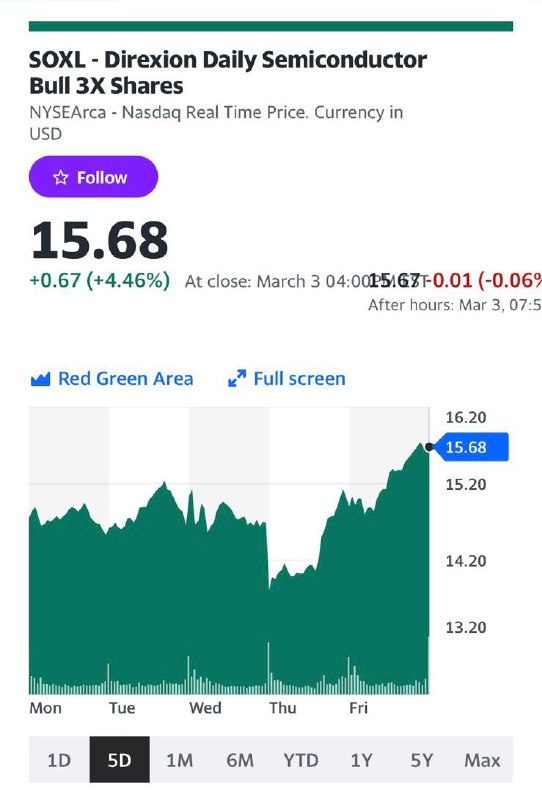Switch to the 1M range
Viewport: 542px width, 800px height.
(180, 760)
